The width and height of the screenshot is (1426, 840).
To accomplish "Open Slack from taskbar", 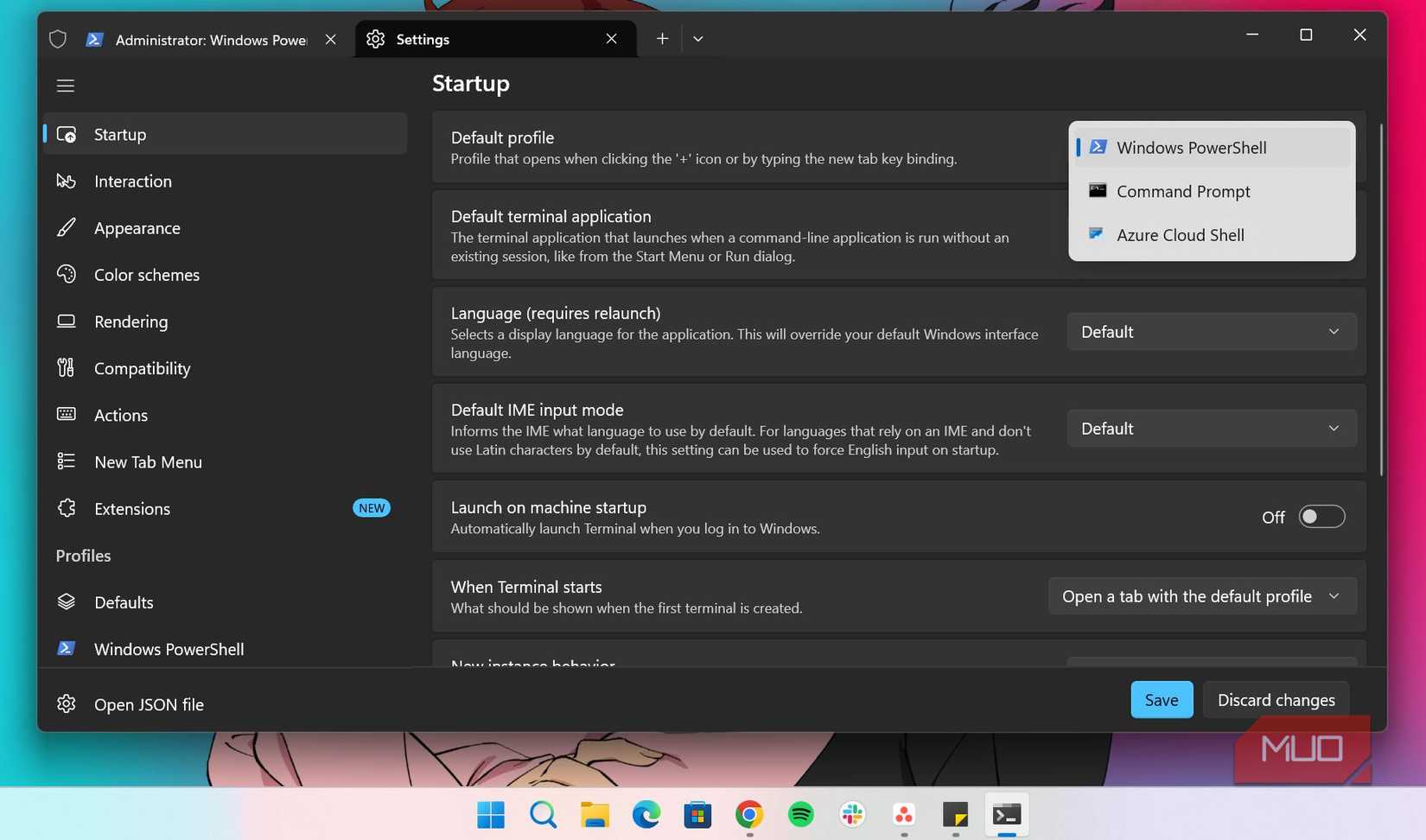I will point(852,814).
